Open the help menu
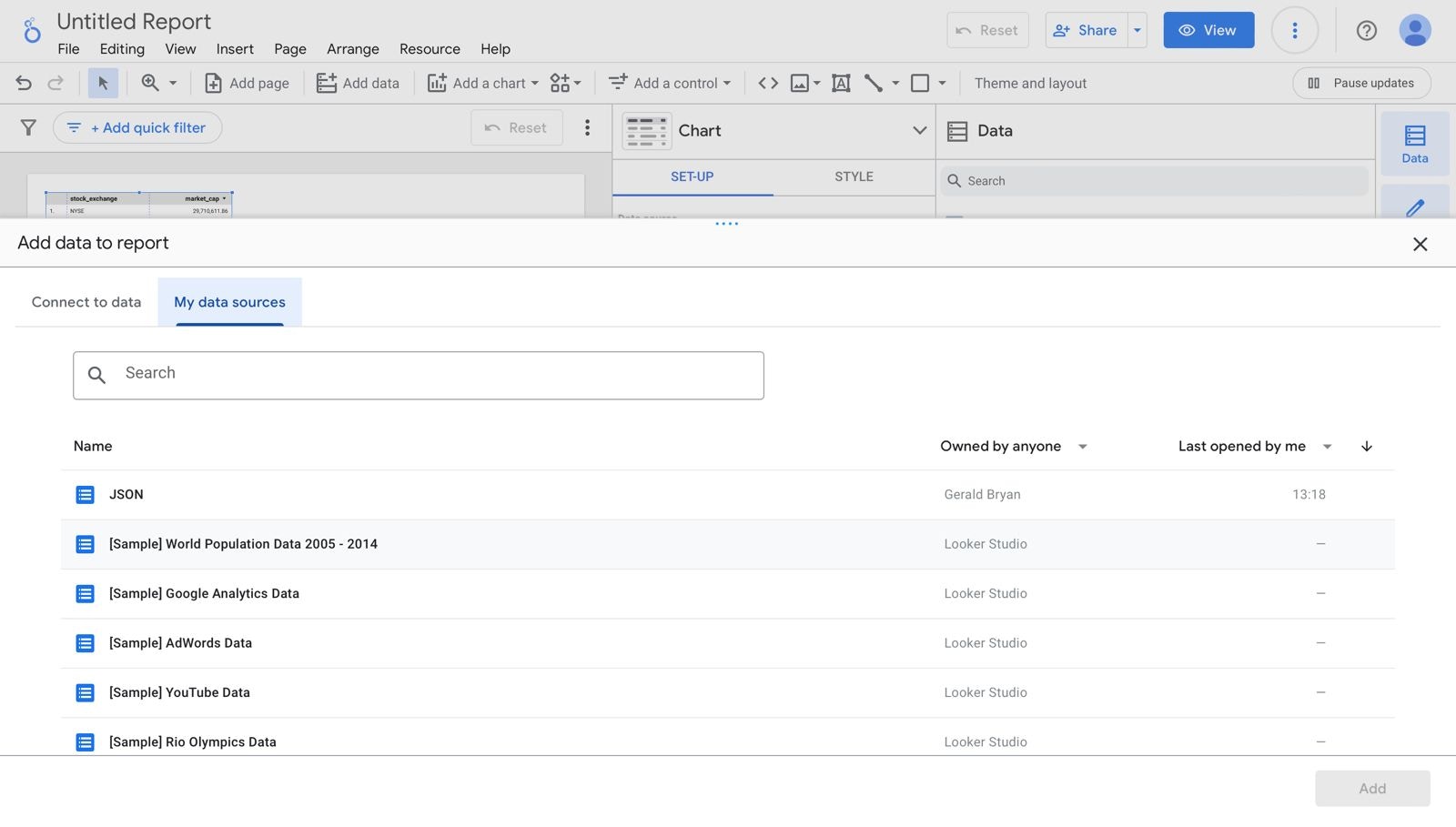This screenshot has width=1456, height=827. coord(1366,30)
